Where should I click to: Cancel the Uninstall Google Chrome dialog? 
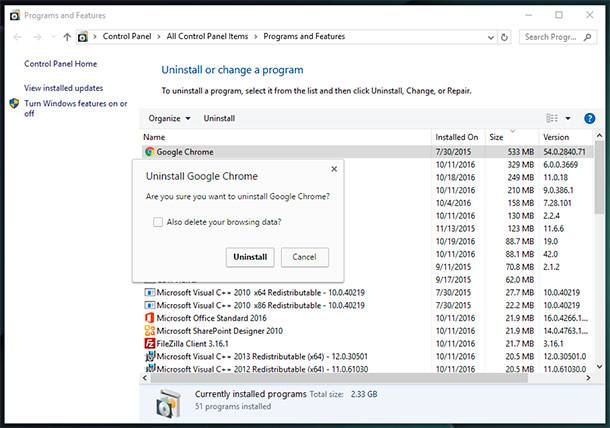(x=305, y=257)
